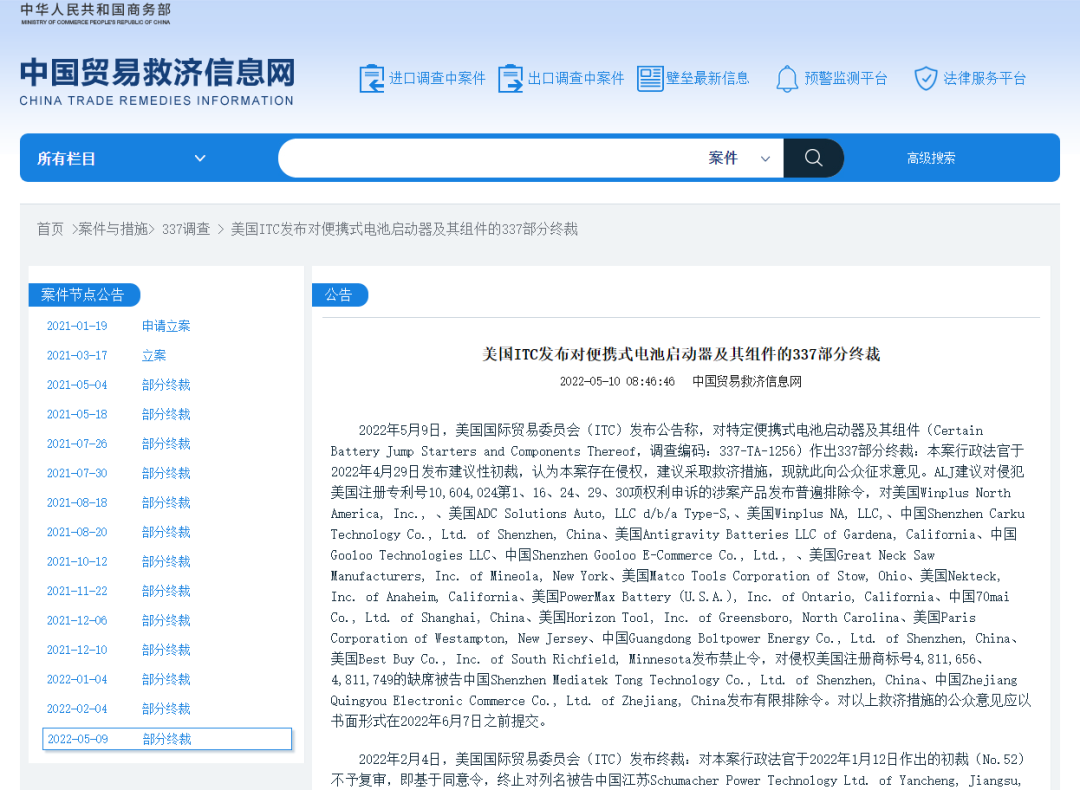The image size is (1080, 790).
Task: Open 壁垒最新信息 link
Action: 707,78
